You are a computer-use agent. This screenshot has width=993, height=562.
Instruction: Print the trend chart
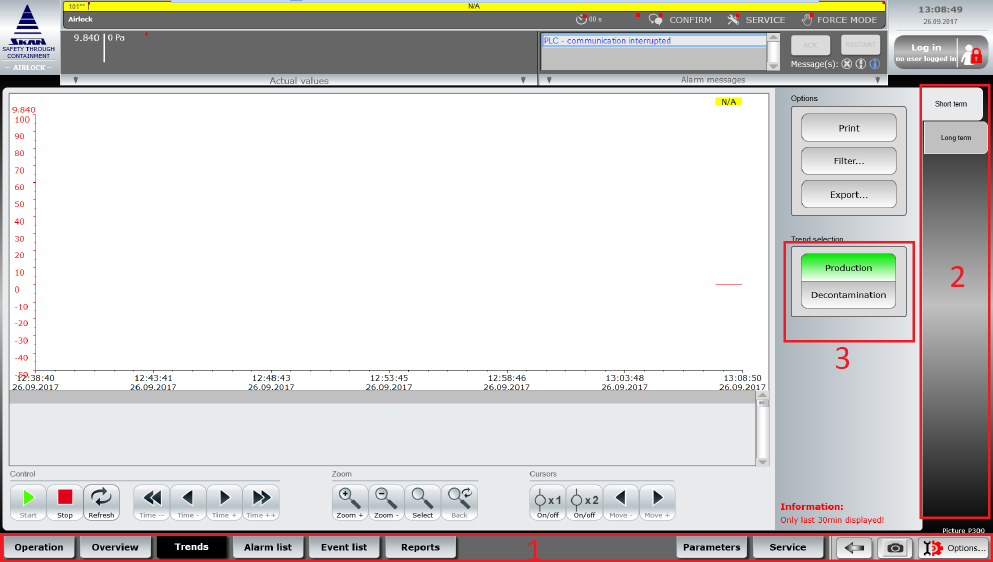849,128
